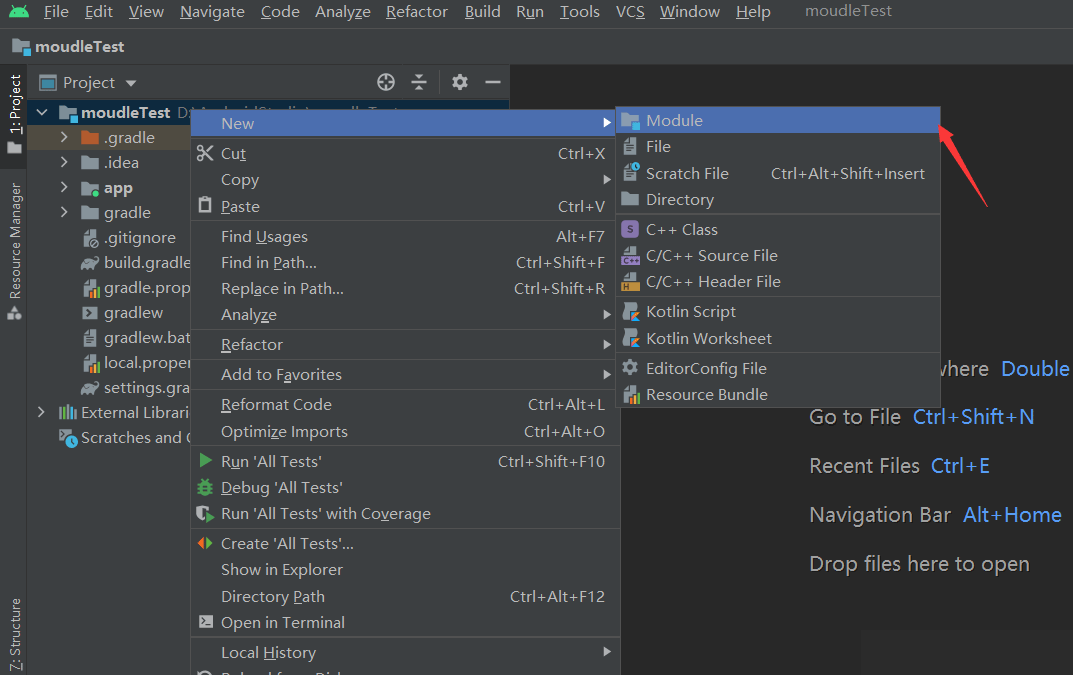Open the Local History submenu arrow
Screen dimensions: 1073x675
click(607, 652)
